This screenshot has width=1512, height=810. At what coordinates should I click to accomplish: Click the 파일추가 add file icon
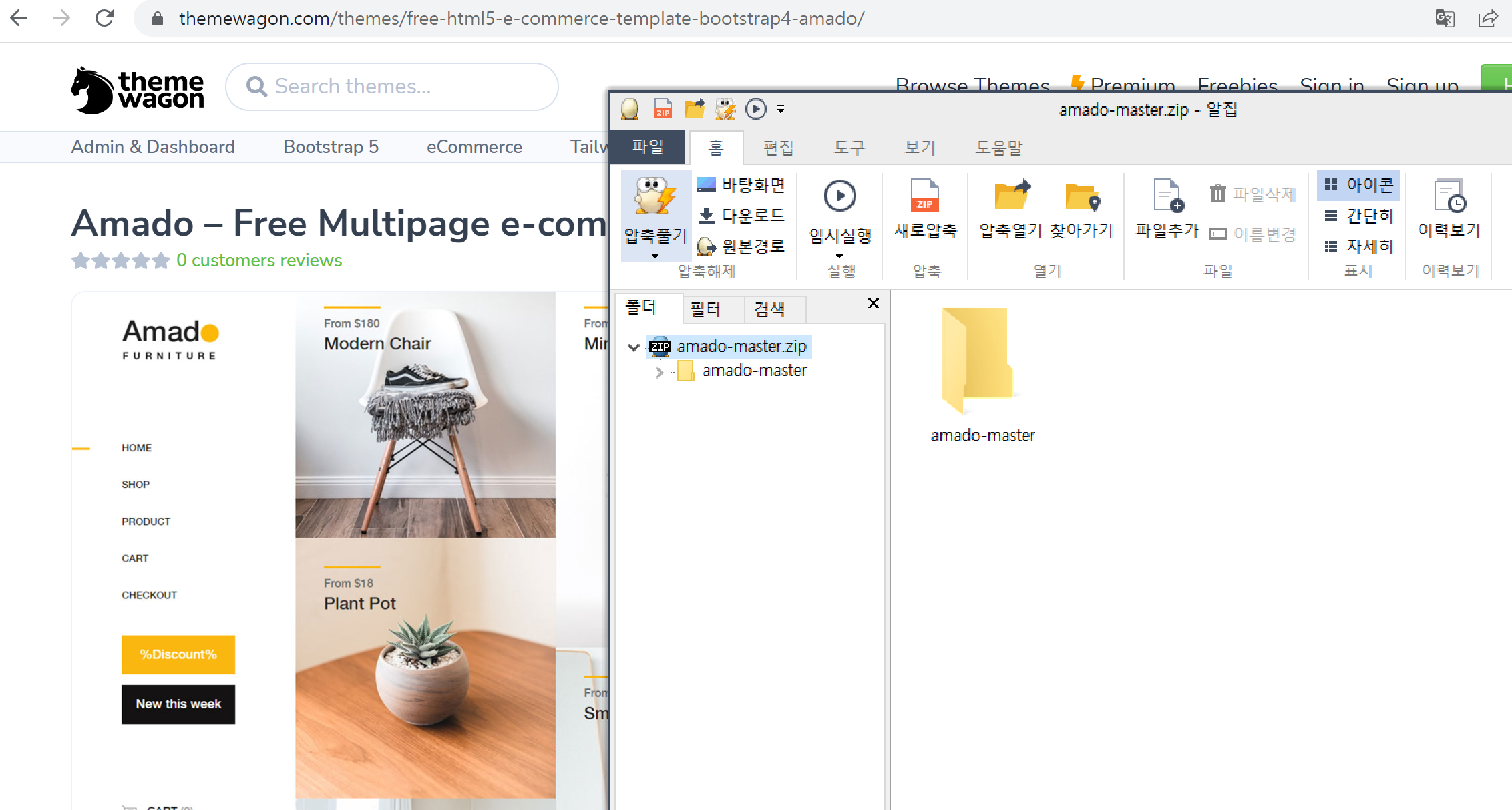tap(1167, 196)
